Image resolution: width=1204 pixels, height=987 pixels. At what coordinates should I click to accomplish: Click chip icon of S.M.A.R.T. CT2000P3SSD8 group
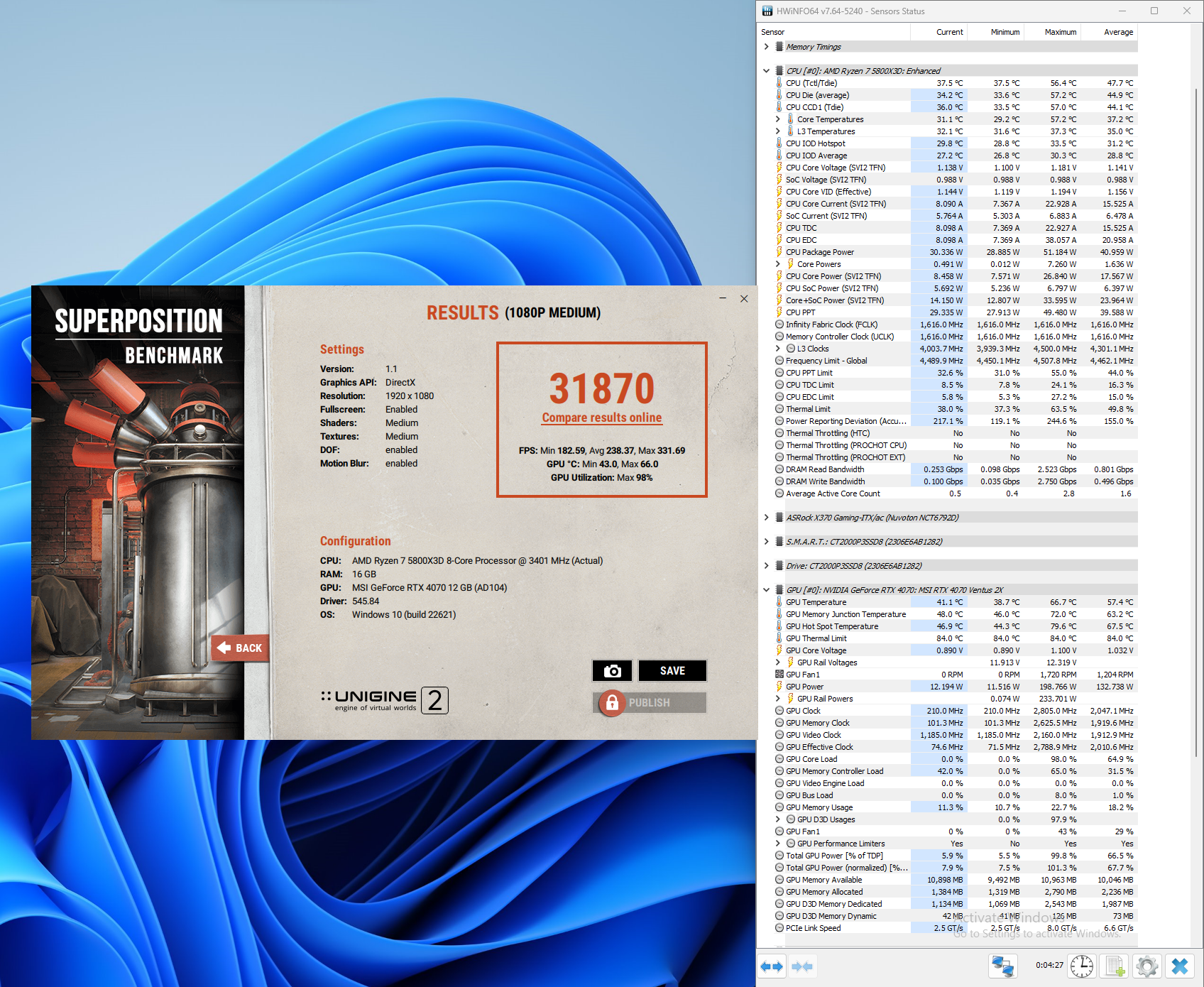pyautogui.click(x=779, y=542)
